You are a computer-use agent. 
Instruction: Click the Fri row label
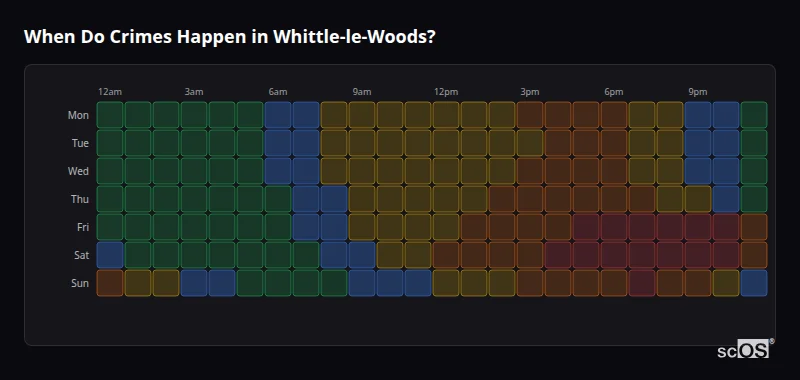pyautogui.click(x=83, y=227)
